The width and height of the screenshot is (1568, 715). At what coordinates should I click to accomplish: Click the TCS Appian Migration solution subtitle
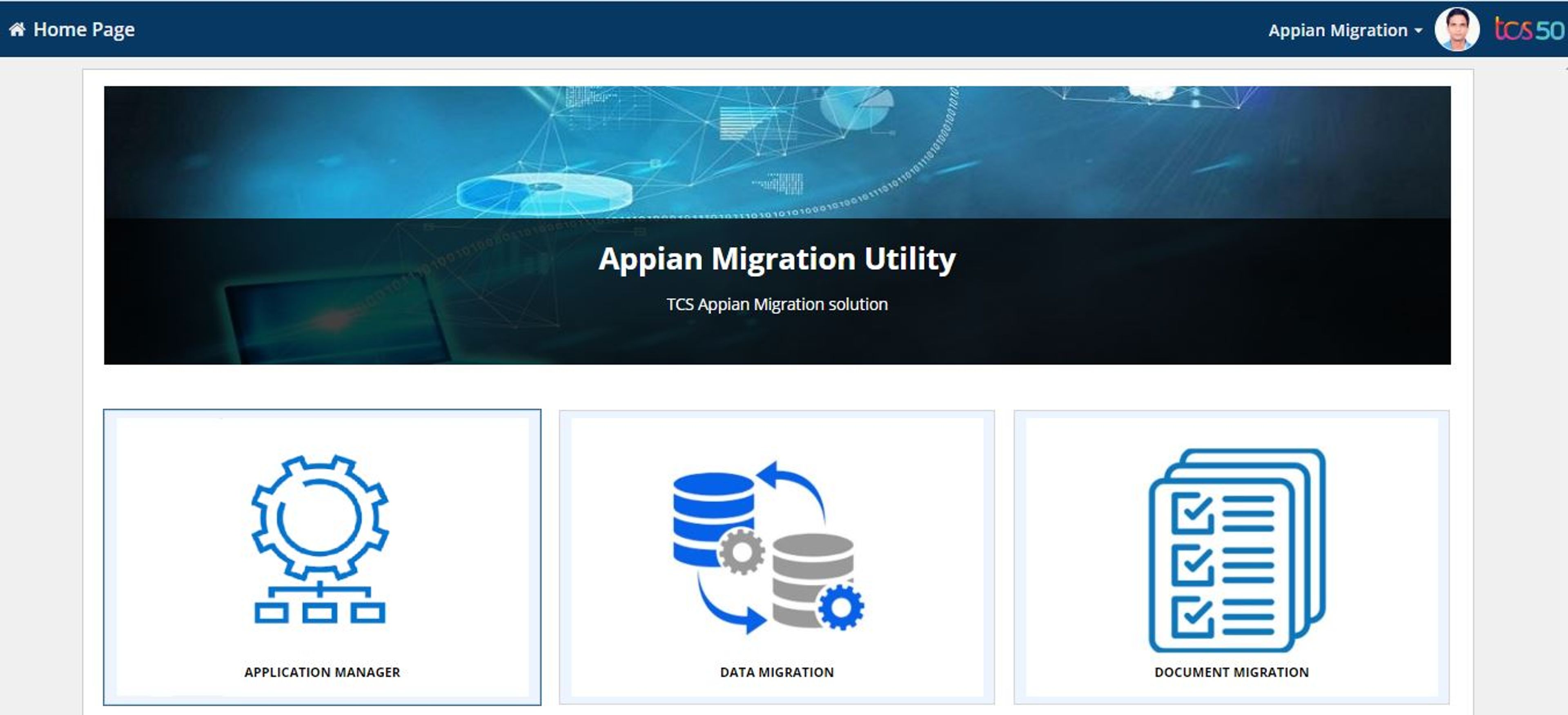pyautogui.click(x=777, y=304)
